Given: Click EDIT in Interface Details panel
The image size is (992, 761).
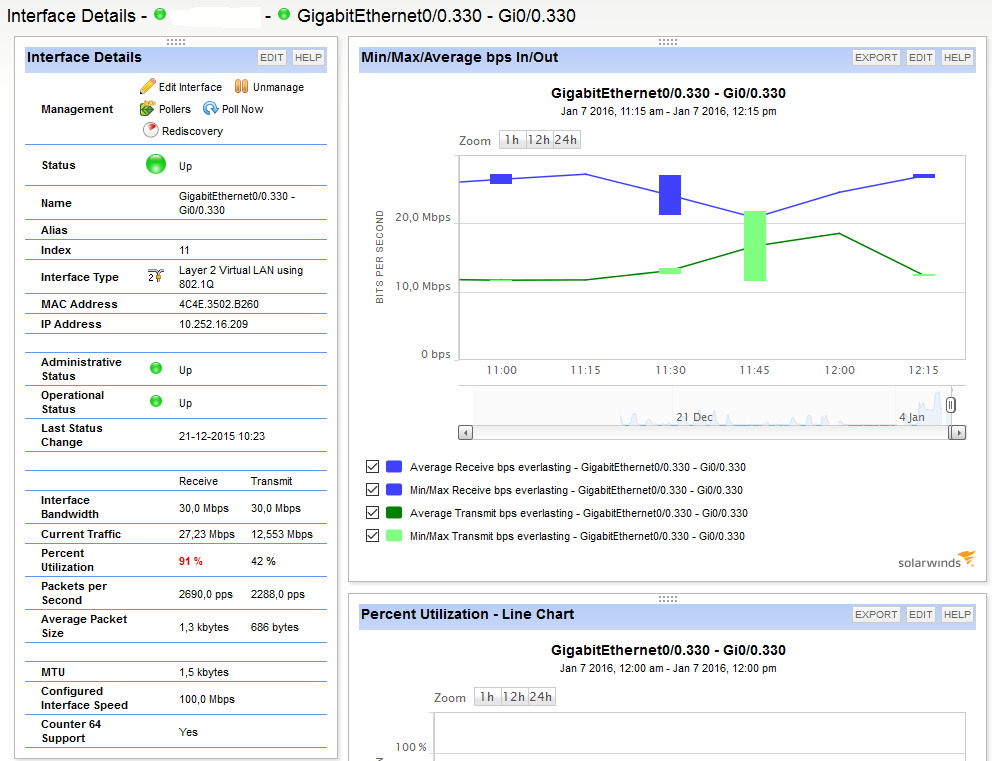Looking at the screenshot, I should tap(271, 58).
